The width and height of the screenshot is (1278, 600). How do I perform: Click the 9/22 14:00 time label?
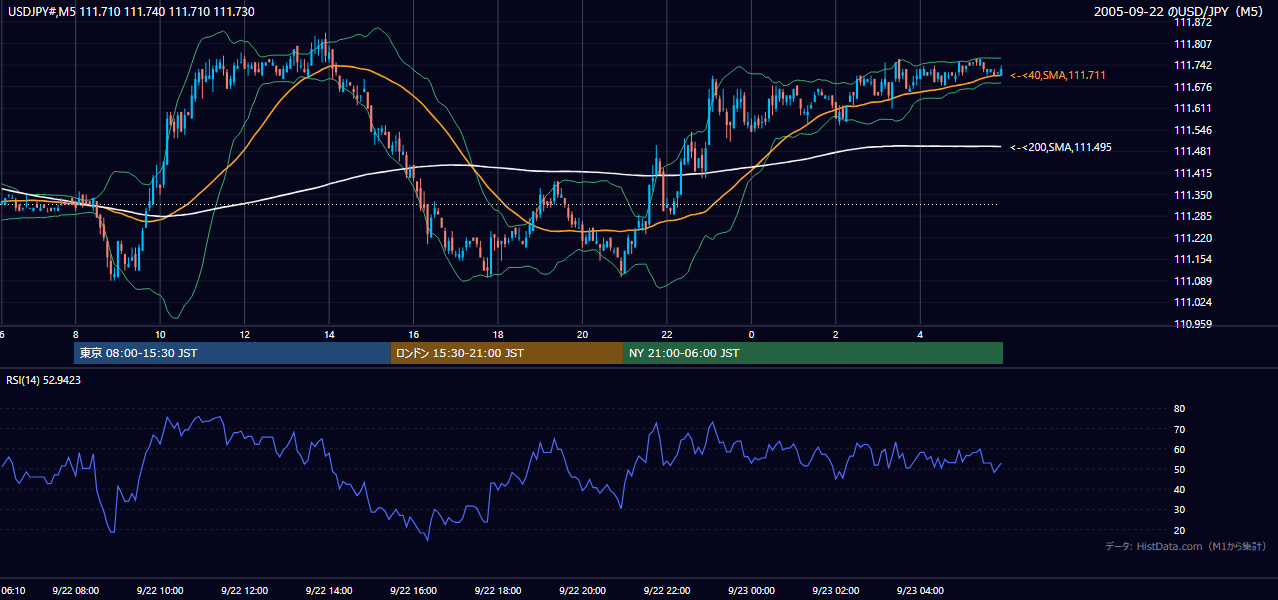click(x=329, y=591)
